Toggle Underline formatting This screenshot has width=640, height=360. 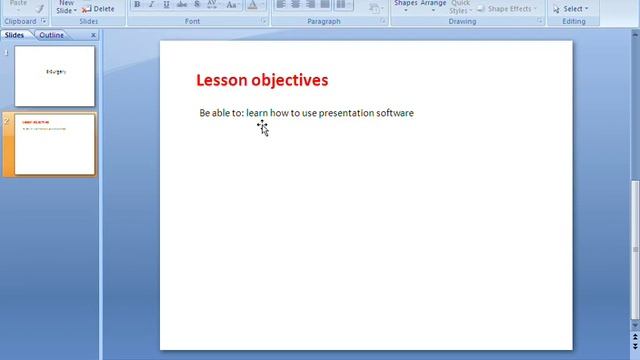point(166,4)
